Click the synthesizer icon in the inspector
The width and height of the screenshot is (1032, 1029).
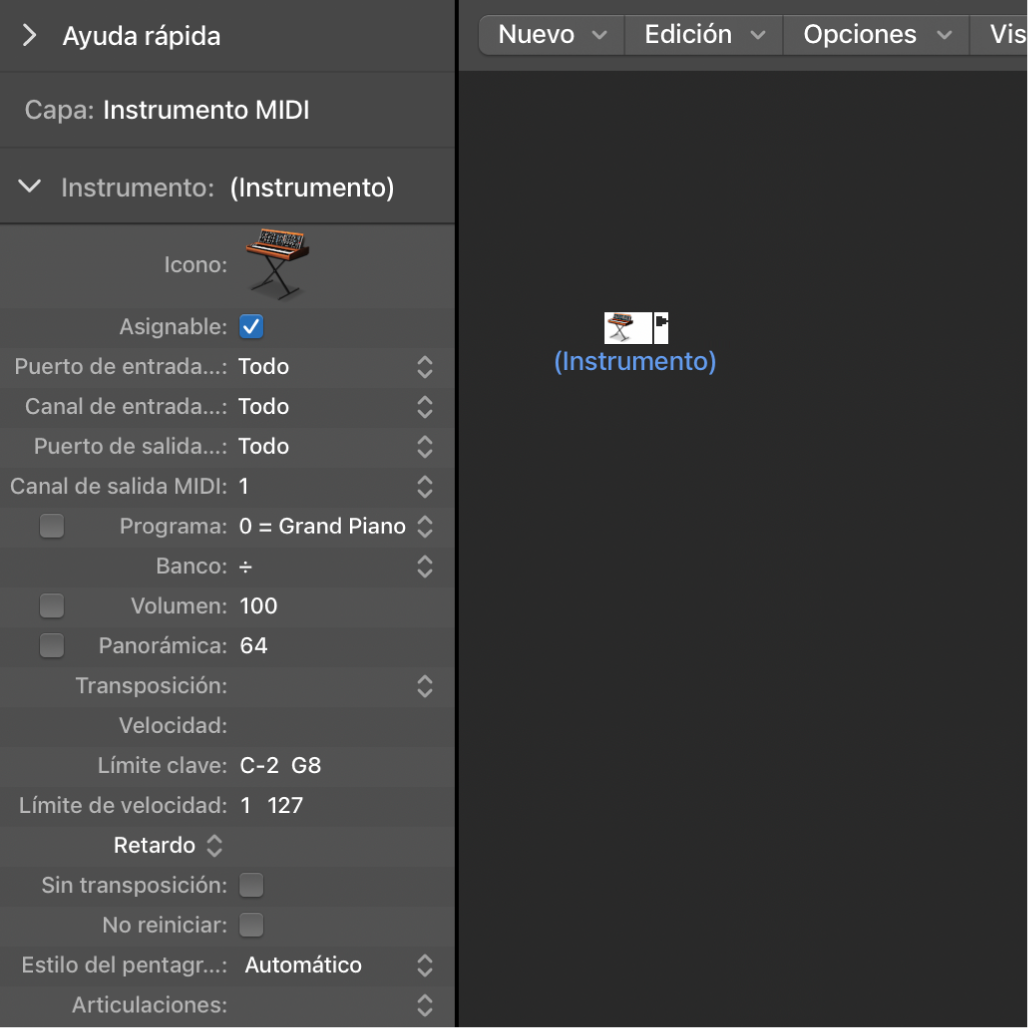click(x=277, y=263)
